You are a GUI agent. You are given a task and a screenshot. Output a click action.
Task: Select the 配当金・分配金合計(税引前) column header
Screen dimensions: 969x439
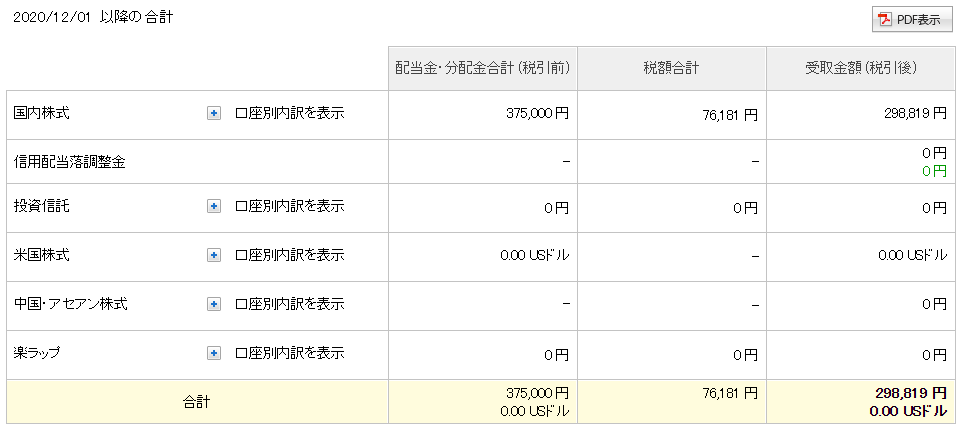tap(482, 68)
